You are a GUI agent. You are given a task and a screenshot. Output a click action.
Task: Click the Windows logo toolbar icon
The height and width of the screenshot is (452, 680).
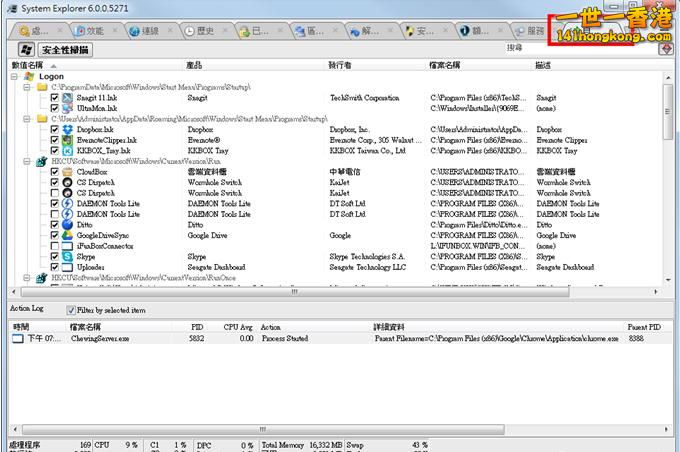point(21,49)
